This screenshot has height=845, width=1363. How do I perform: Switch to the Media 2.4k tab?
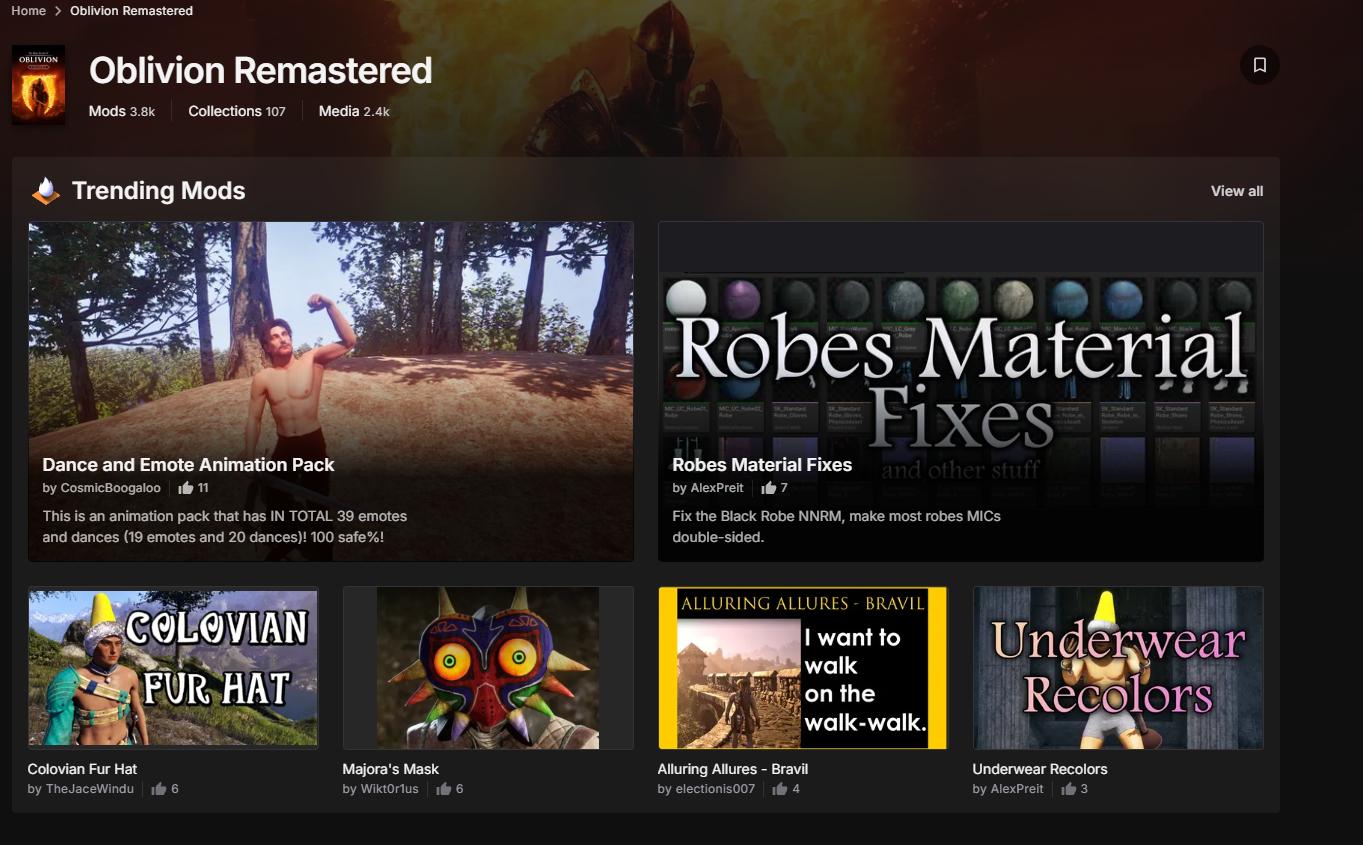tap(354, 111)
